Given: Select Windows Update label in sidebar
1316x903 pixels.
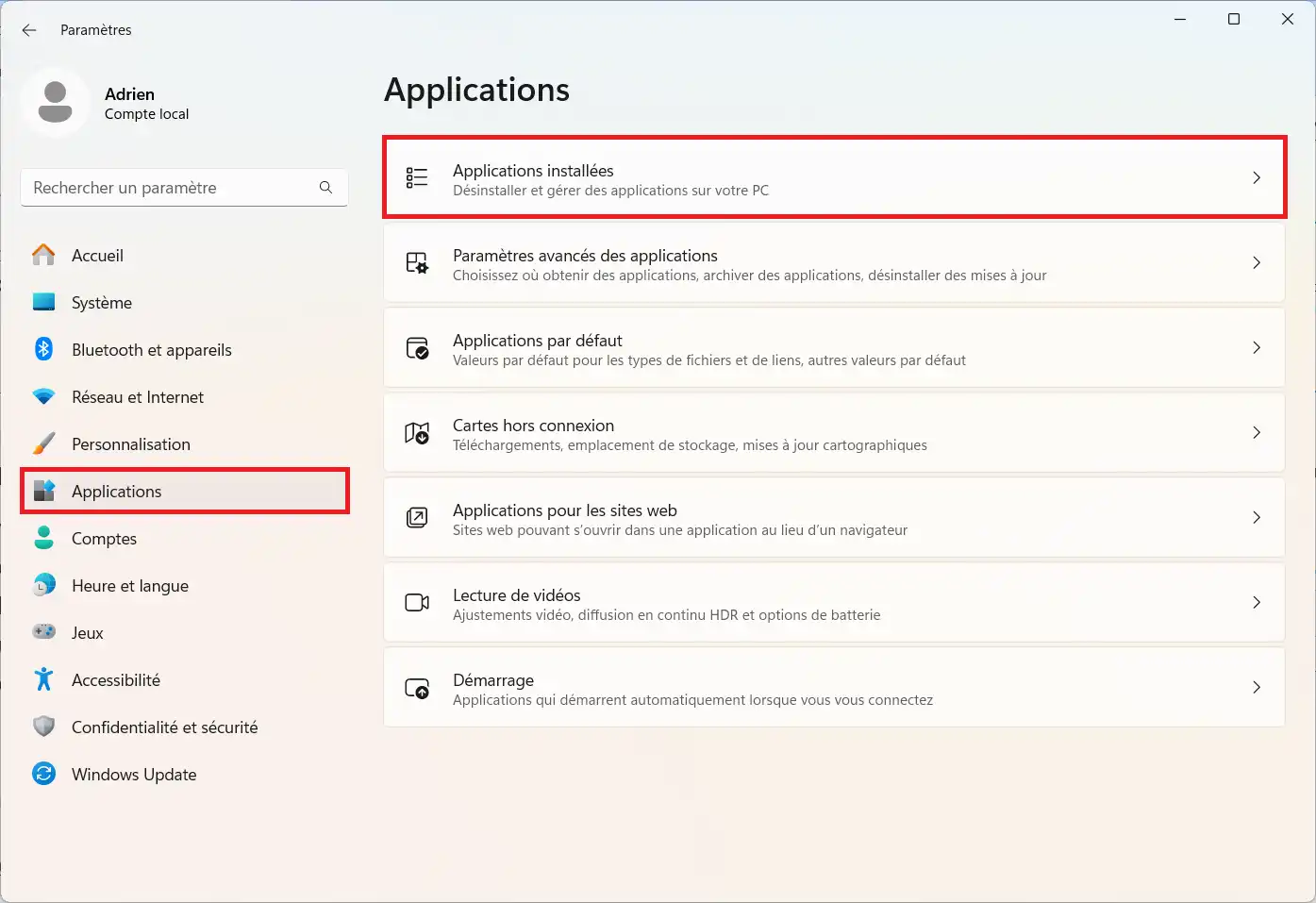Looking at the screenshot, I should pyautogui.click(x=134, y=775).
